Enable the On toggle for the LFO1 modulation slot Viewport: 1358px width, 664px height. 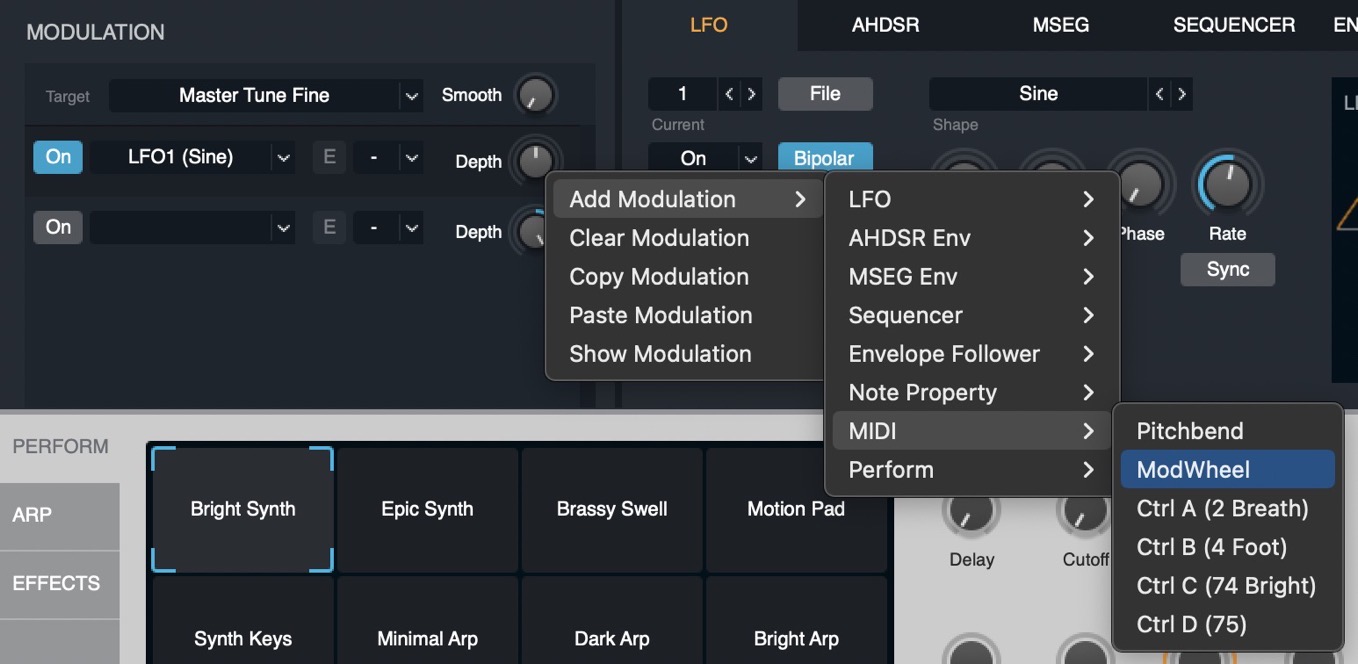coord(57,157)
